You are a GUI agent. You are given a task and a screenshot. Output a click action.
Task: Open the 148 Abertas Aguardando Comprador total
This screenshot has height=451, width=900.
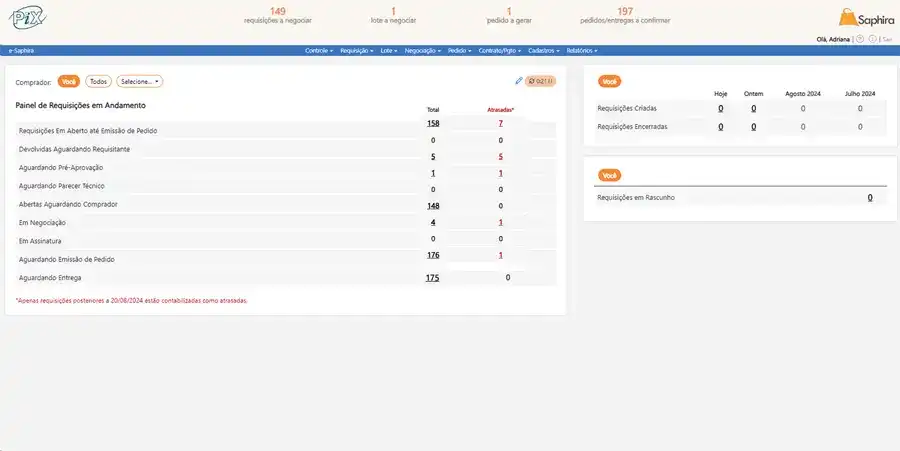click(x=433, y=205)
